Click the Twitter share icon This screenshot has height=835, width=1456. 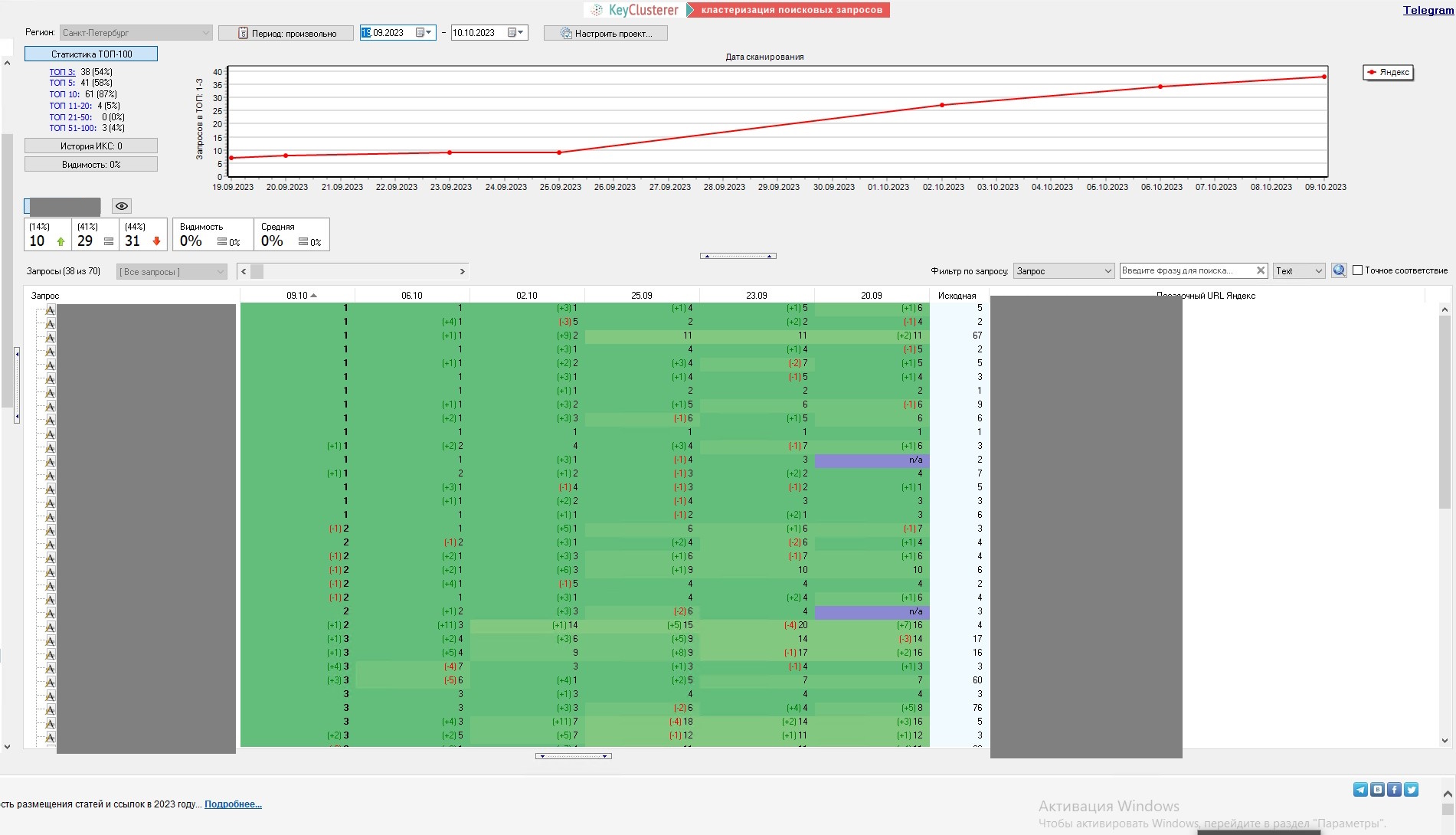pyautogui.click(x=1411, y=790)
